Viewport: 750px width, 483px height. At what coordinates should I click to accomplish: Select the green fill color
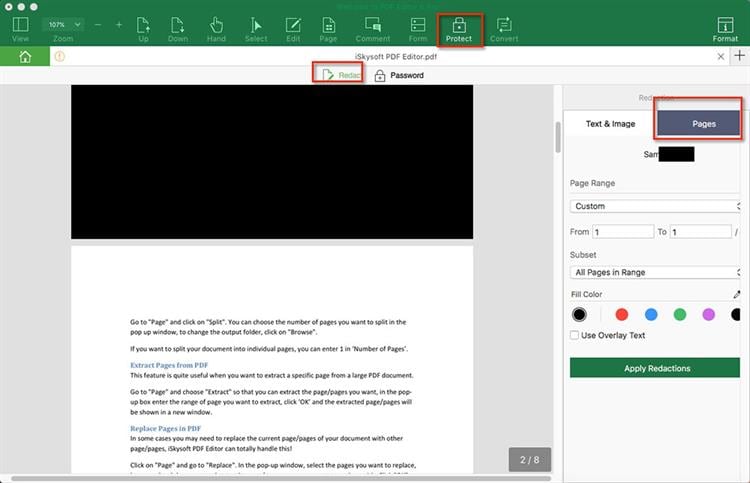pyautogui.click(x=680, y=314)
